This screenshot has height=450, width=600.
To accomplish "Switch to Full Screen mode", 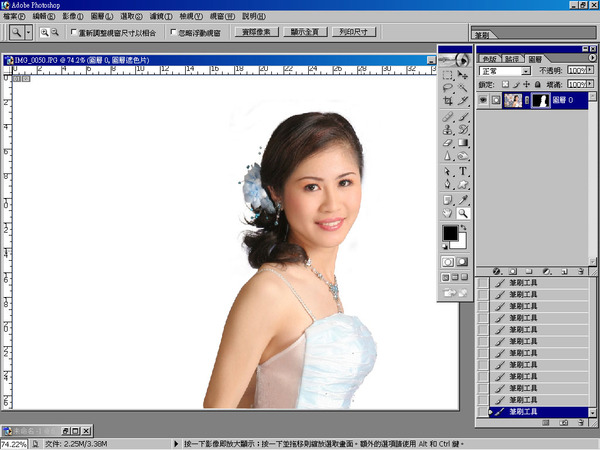I will [464, 277].
